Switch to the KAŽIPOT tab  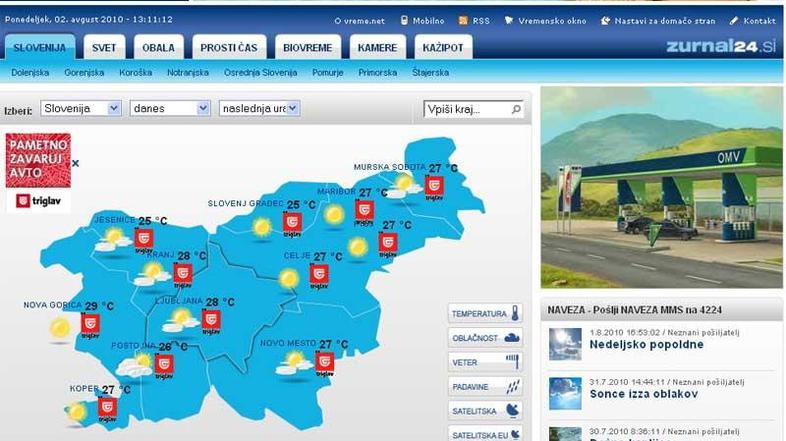click(443, 48)
